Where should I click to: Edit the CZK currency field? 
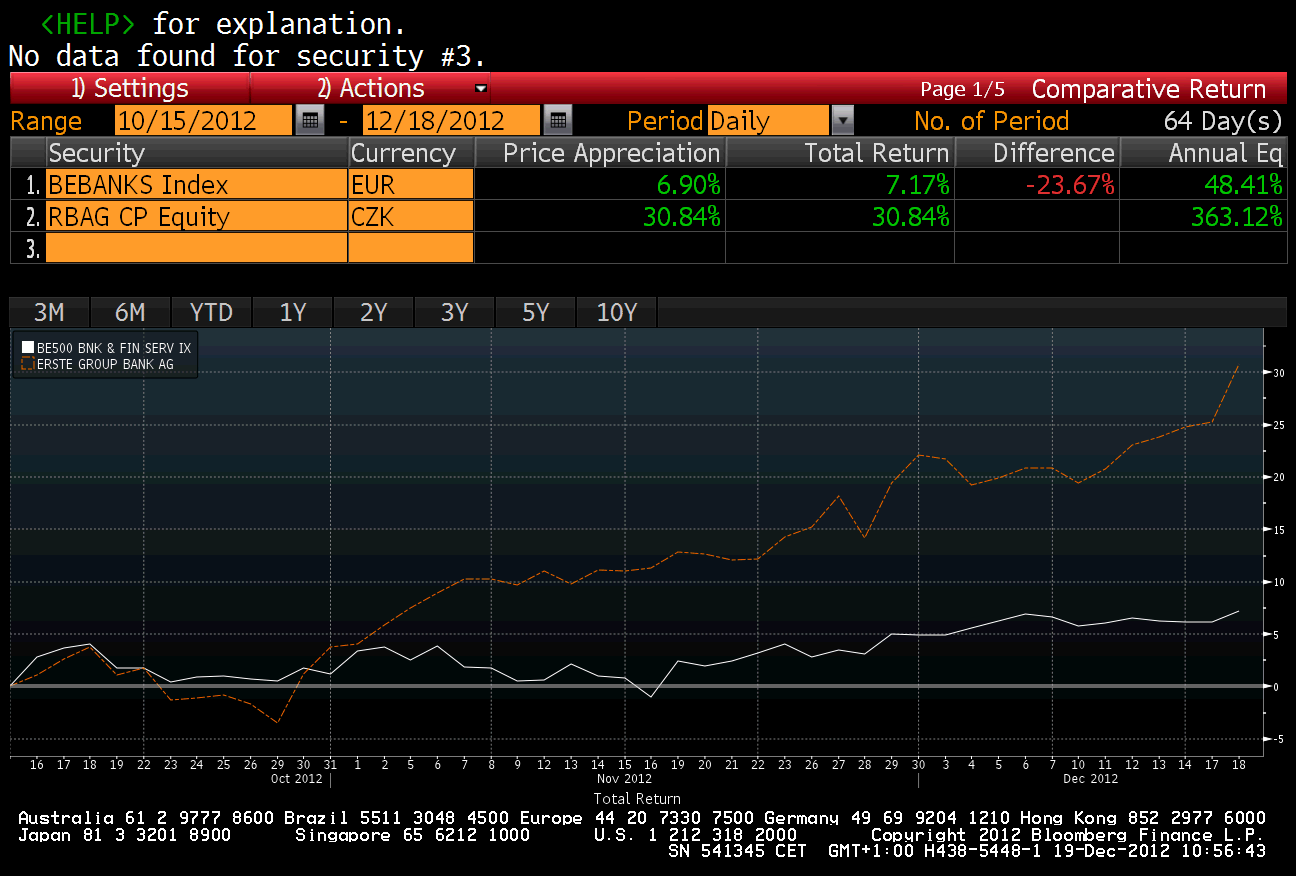coord(410,217)
